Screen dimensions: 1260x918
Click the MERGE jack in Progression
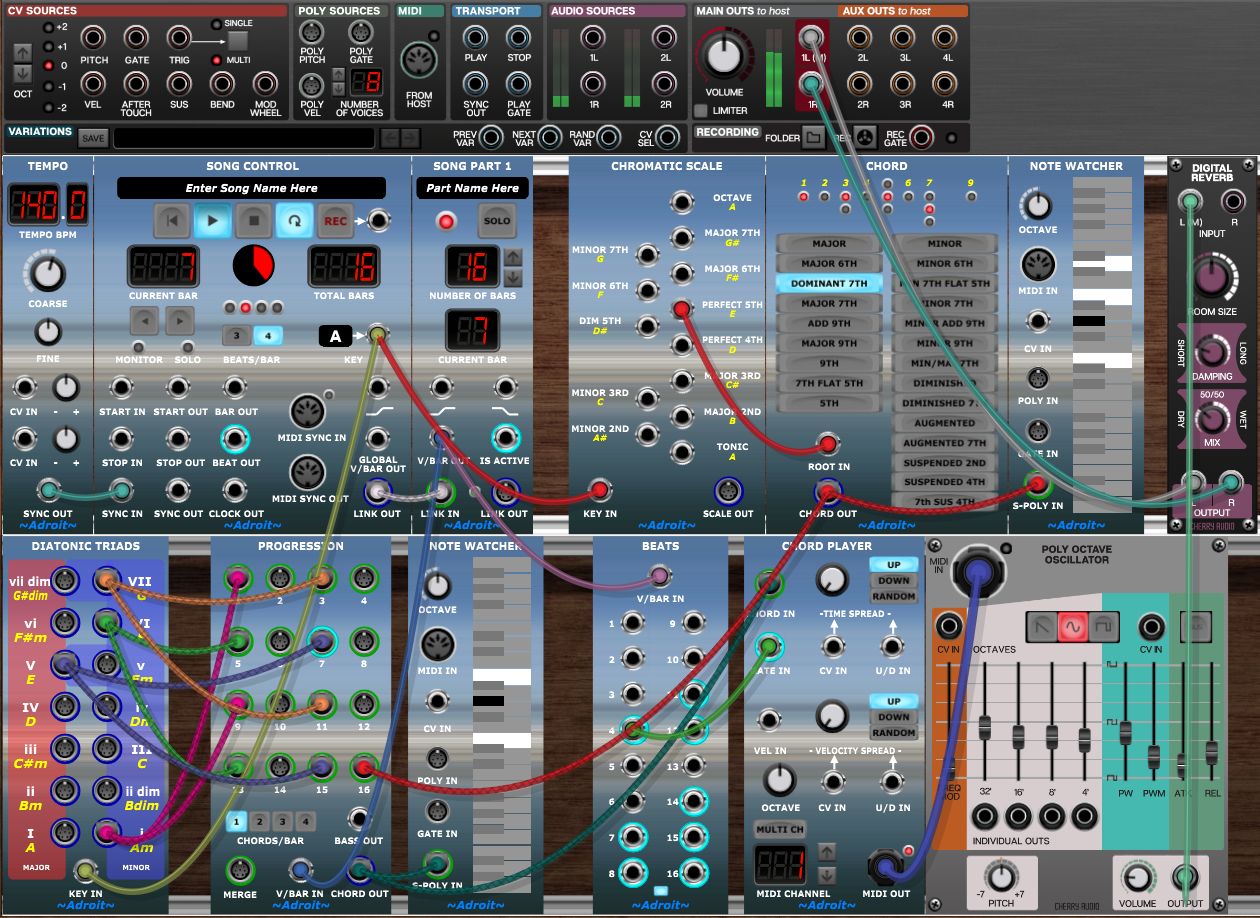[239, 869]
